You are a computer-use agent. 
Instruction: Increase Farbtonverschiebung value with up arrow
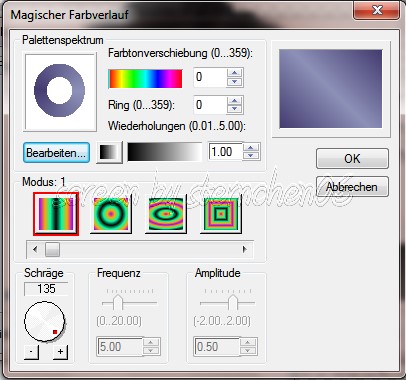[x=235, y=73]
